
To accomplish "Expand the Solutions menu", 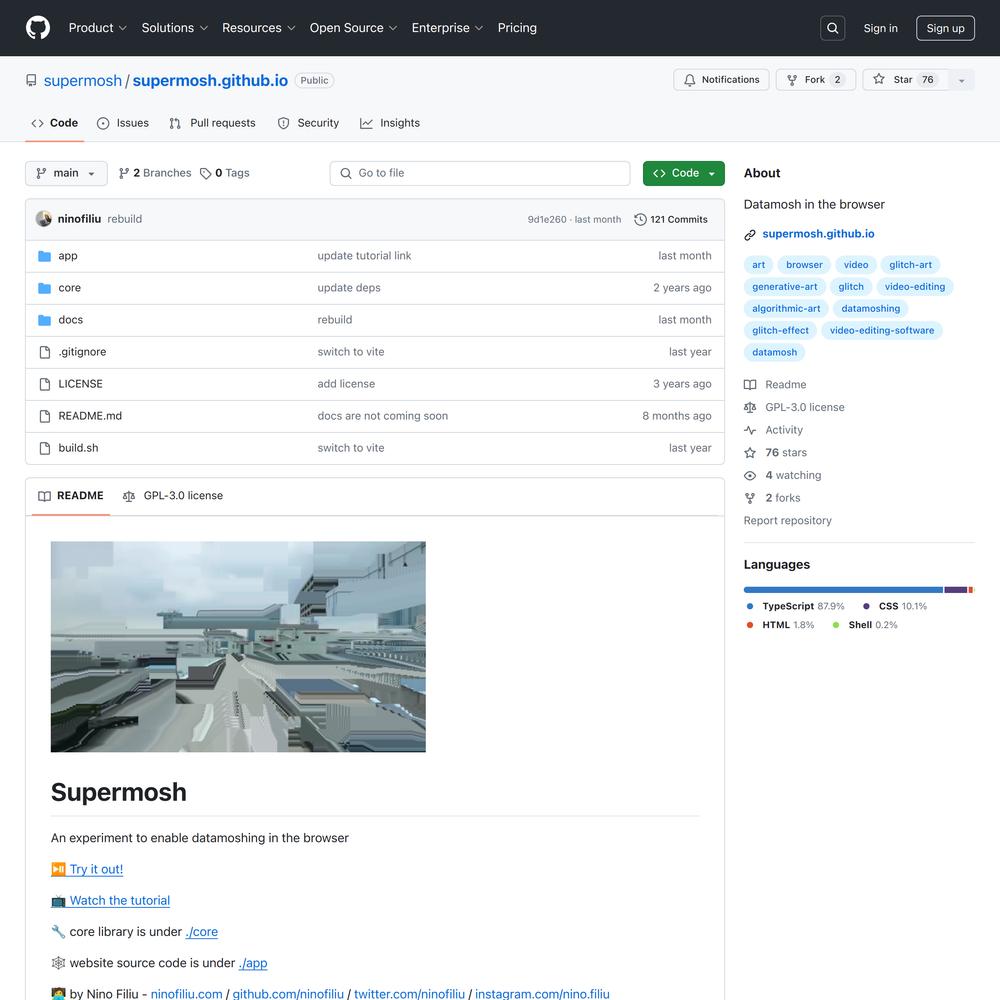I will tap(175, 28).
